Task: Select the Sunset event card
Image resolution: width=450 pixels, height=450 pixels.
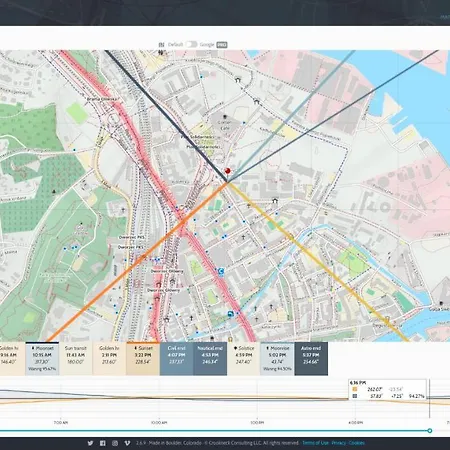Action: 143,358
